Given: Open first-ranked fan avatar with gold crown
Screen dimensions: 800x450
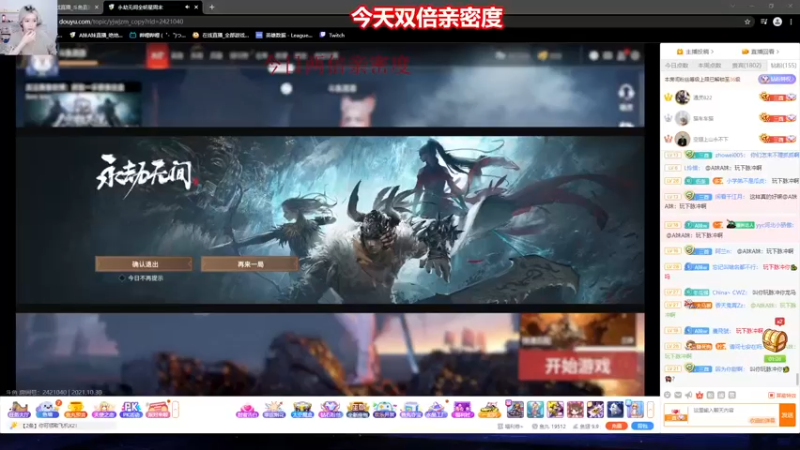Looking at the screenshot, I should coord(682,97).
